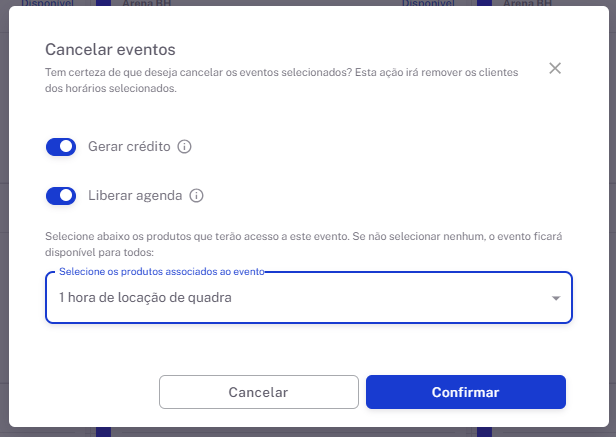Click the Liberar agenda label text
The height and width of the screenshot is (437, 616).
[x=135, y=196]
